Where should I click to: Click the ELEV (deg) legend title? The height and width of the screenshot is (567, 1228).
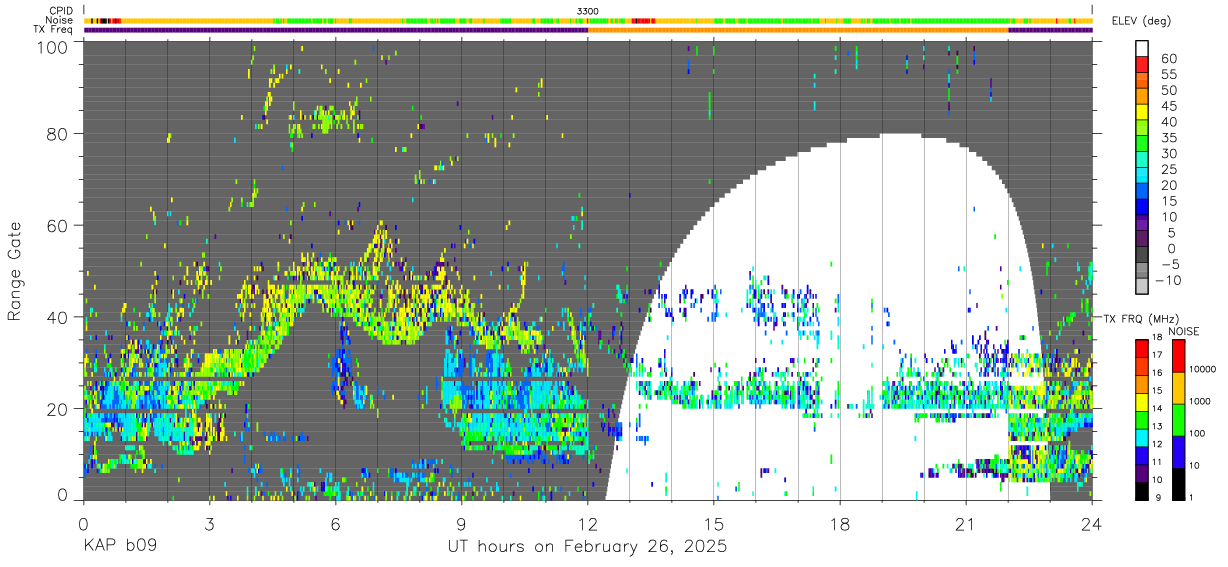tap(1142, 21)
